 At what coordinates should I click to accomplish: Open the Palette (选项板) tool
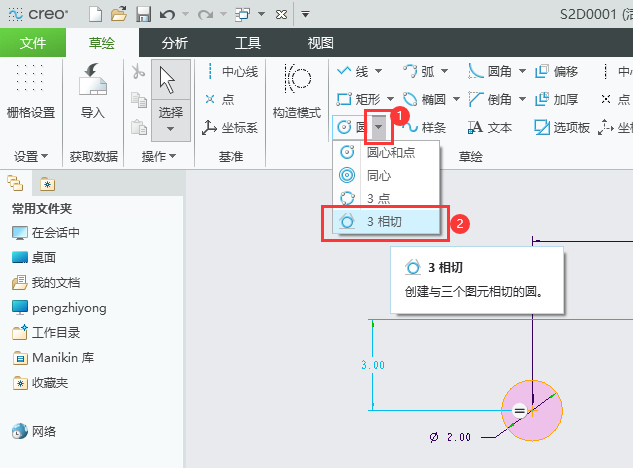[x=562, y=128]
